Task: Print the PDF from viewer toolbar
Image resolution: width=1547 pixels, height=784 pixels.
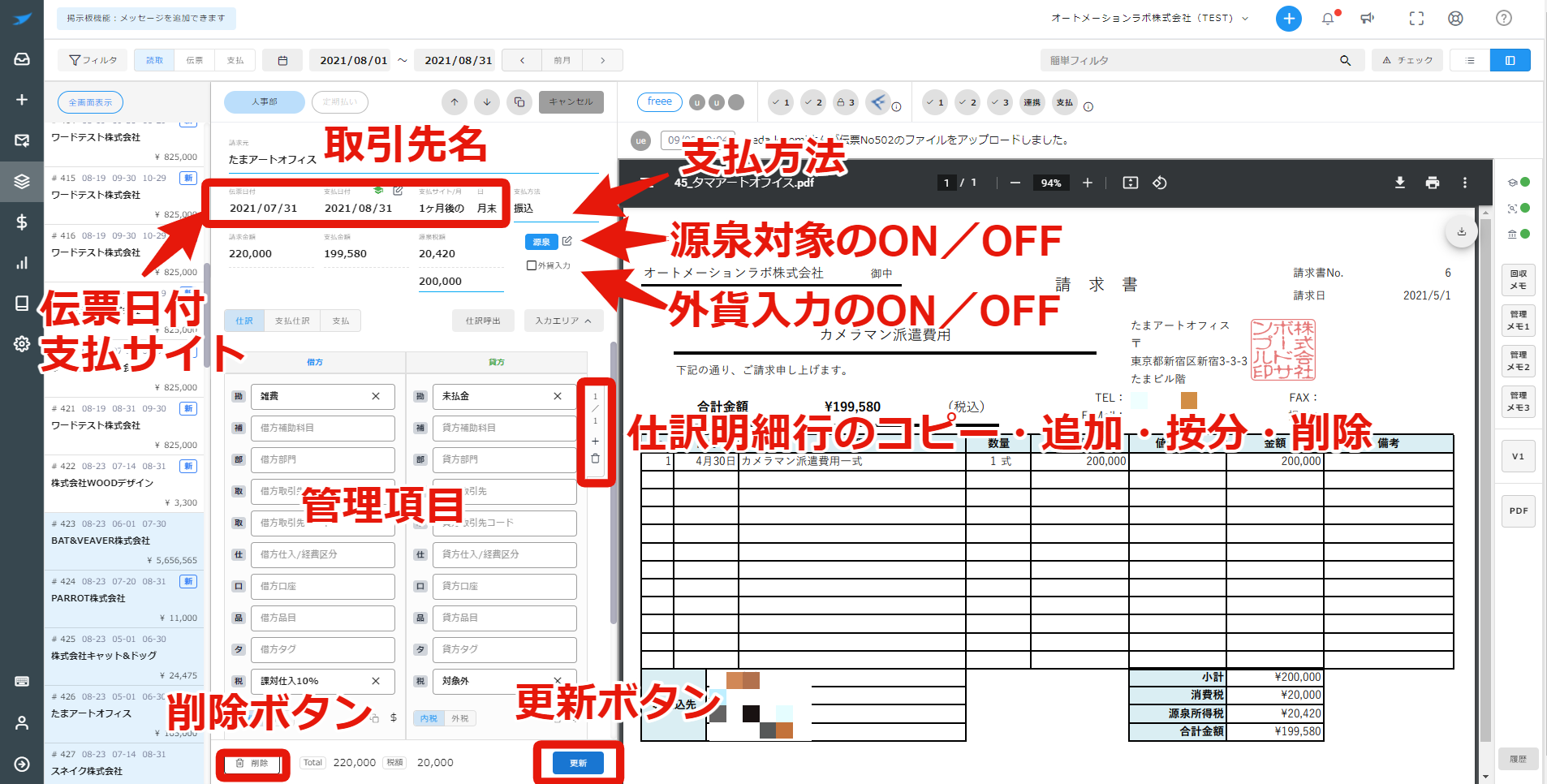Action: point(1433,183)
